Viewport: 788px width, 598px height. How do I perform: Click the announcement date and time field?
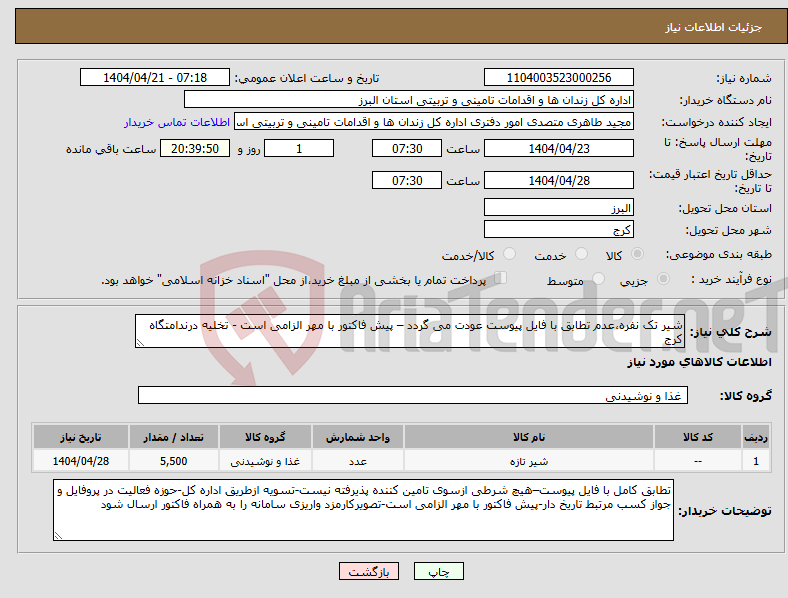tap(155, 77)
